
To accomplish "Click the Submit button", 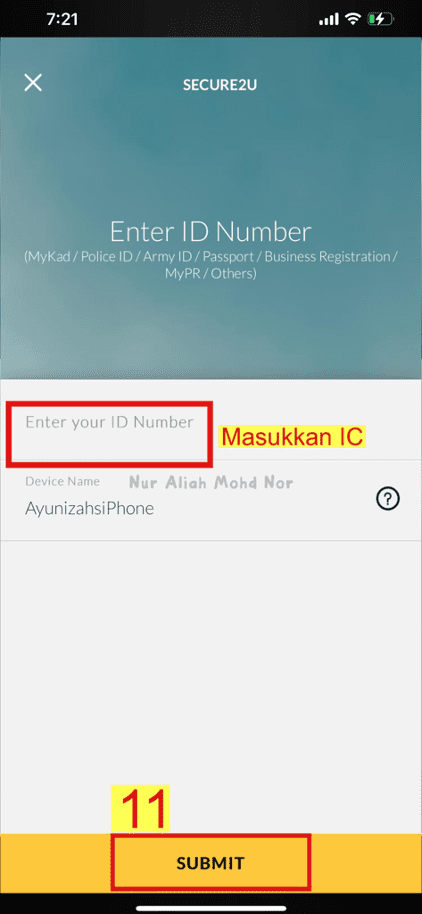I will pyautogui.click(x=210, y=863).
